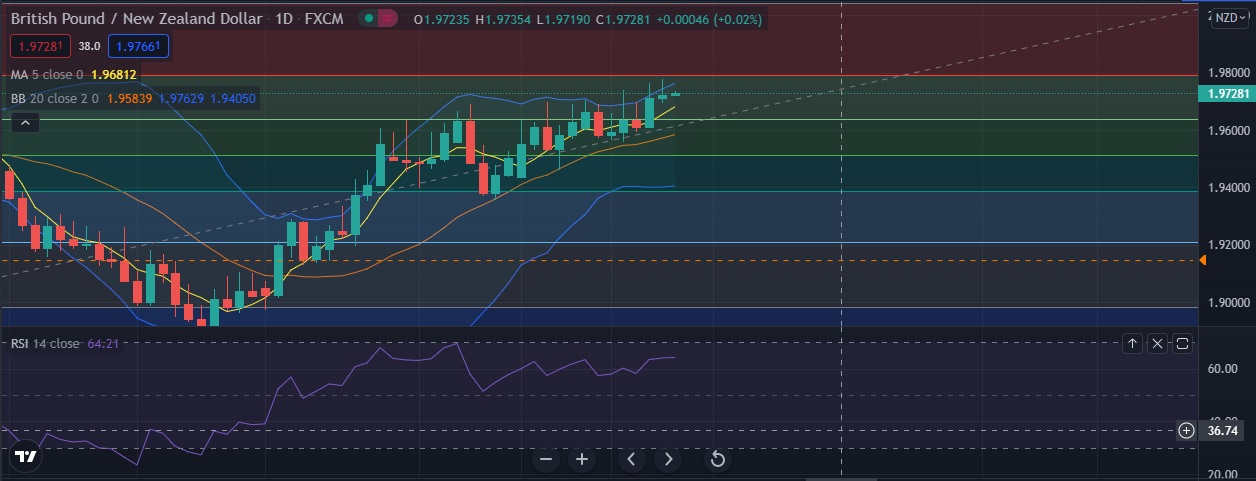Click the 36.74 crosshair value label
This screenshot has width=1256, height=481.
click(1224, 431)
